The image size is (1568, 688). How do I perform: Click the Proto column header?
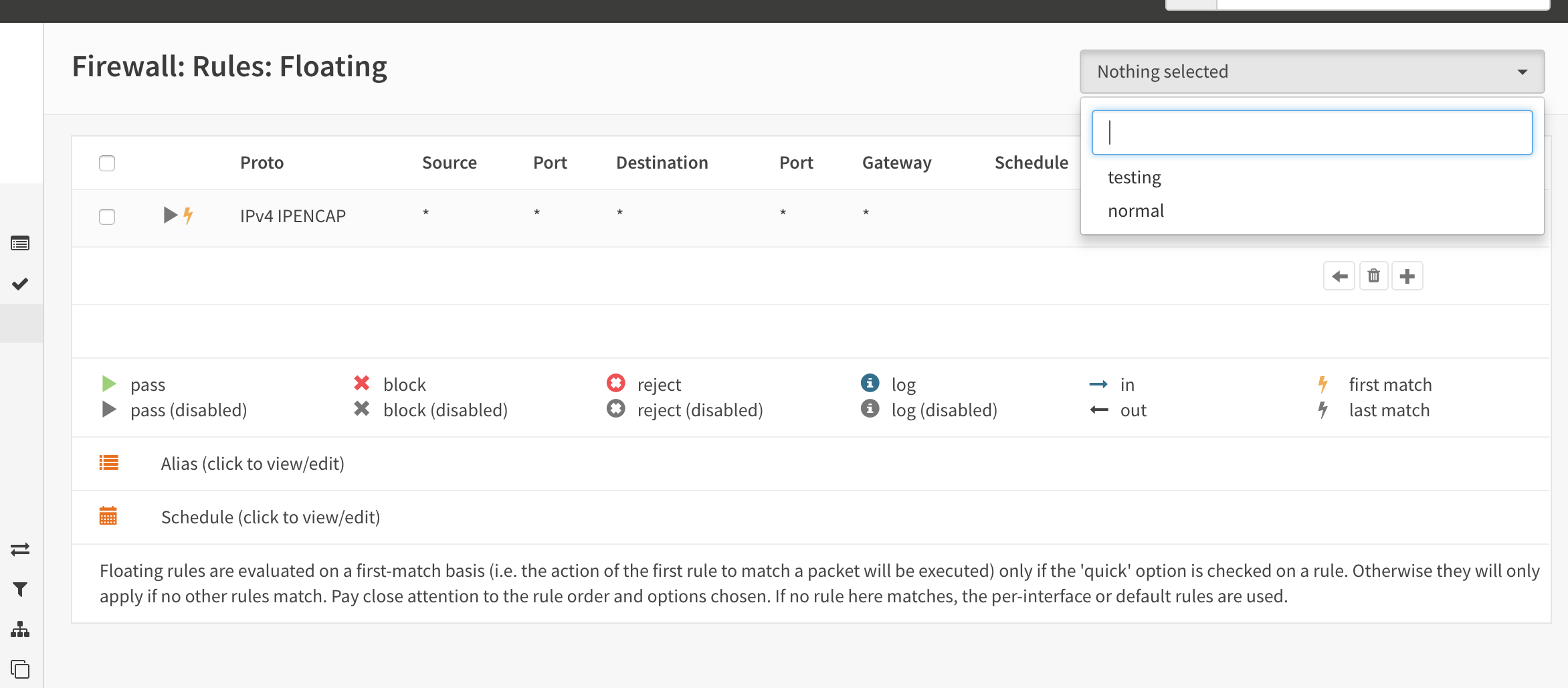pyautogui.click(x=262, y=163)
